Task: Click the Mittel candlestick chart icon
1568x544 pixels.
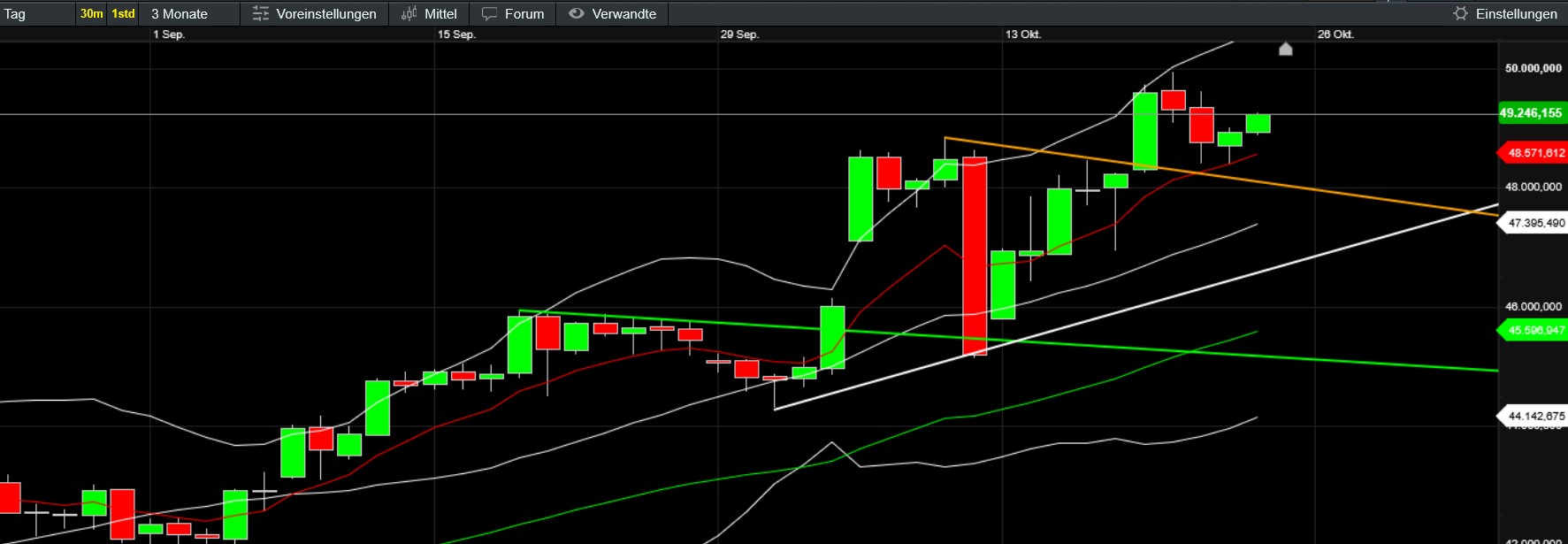Action: 409,13
